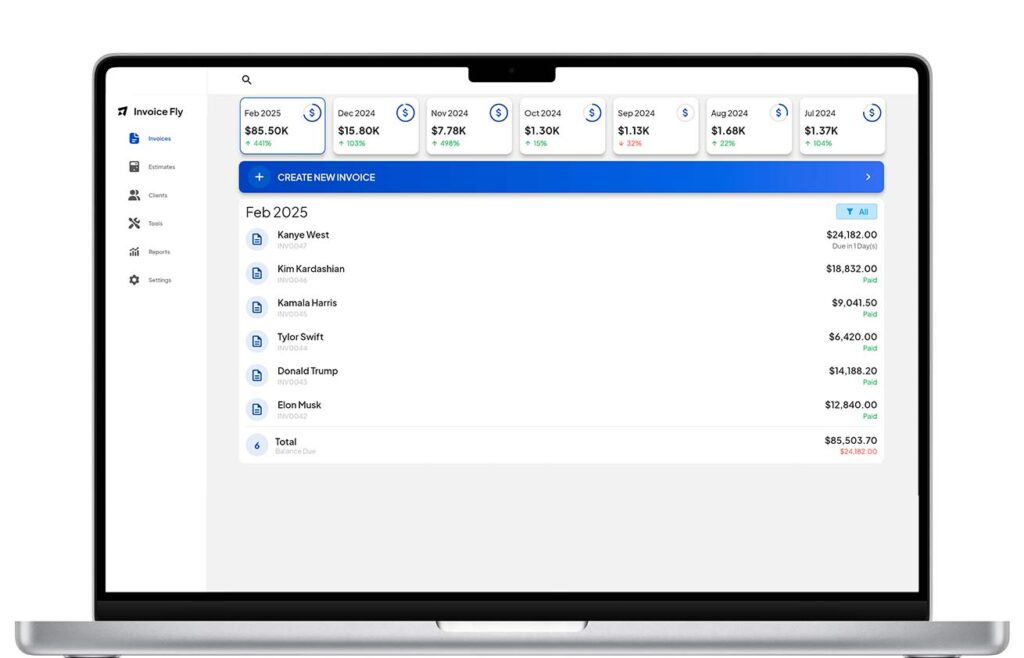The height and width of the screenshot is (658, 1024).
Task: Click the document icon beside Elon Musk
Action: click(x=256, y=409)
